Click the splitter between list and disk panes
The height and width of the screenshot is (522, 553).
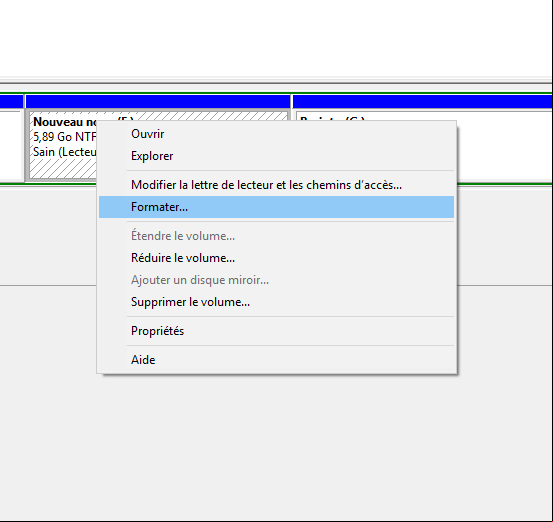click(276, 80)
